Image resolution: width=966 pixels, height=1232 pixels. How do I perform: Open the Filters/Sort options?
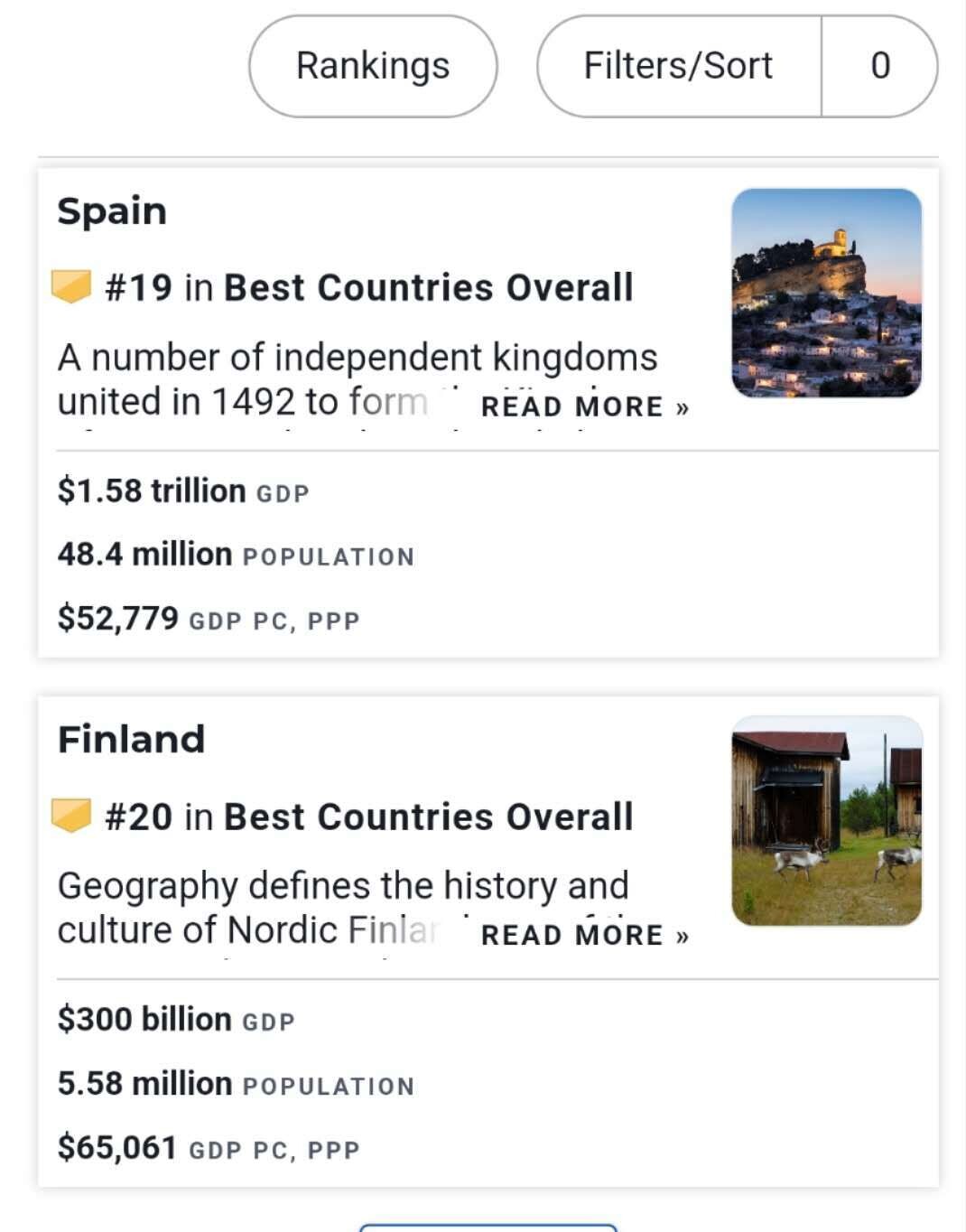pyautogui.click(x=678, y=66)
